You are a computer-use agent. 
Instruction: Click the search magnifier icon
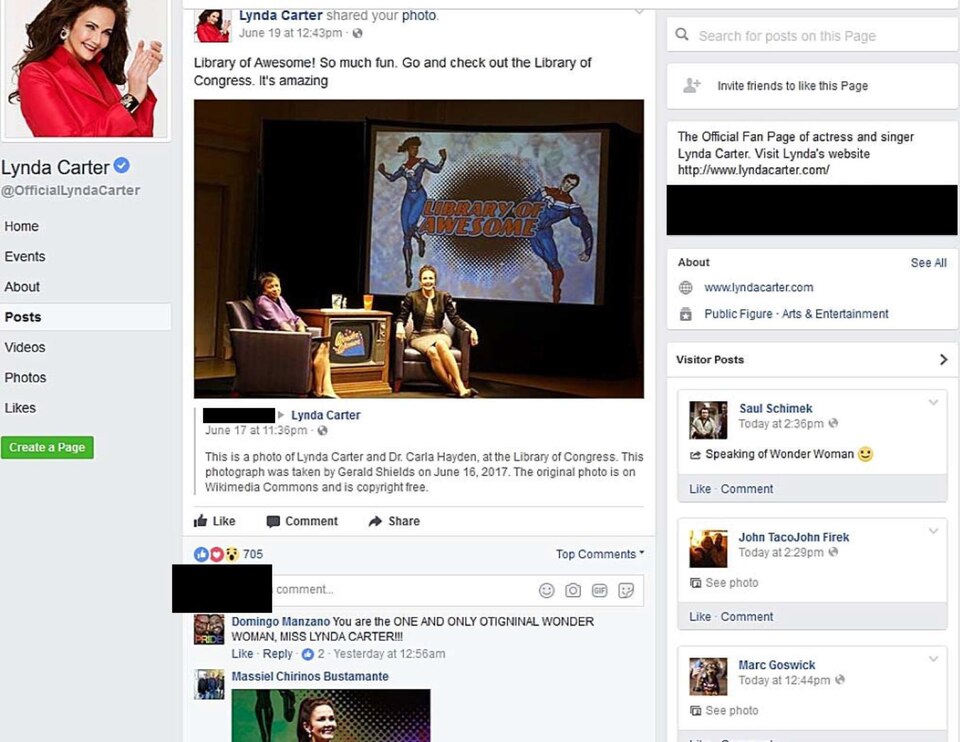click(682, 35)
